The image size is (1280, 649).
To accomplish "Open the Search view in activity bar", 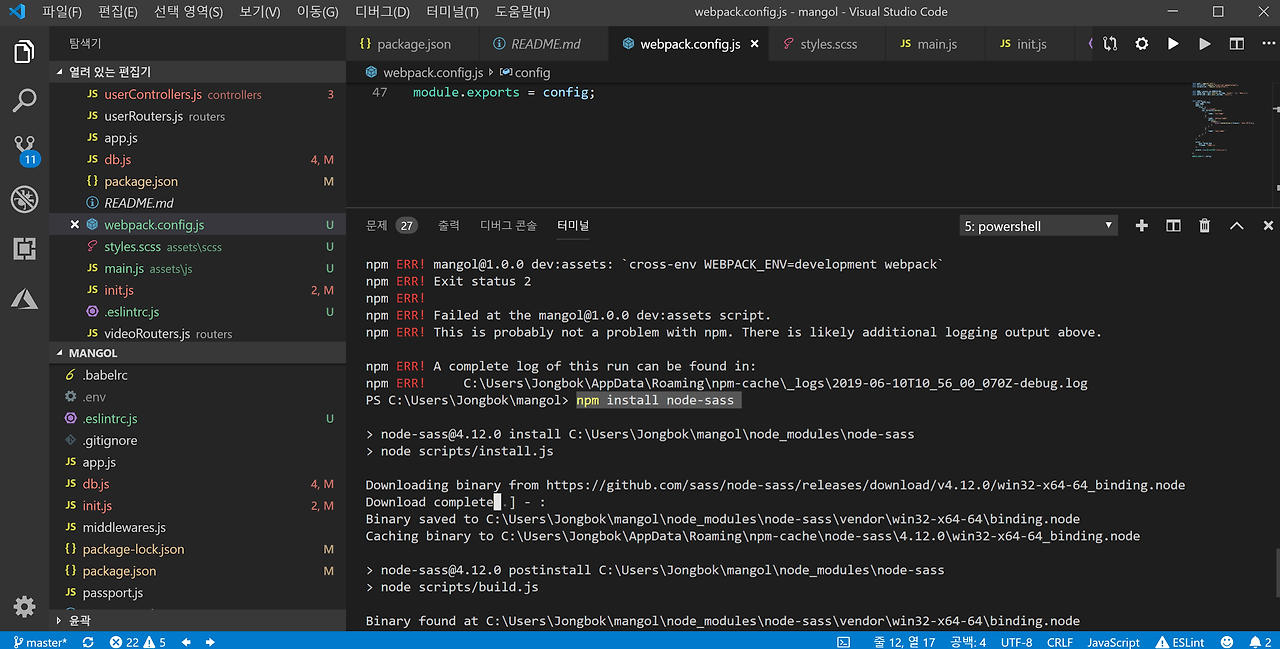I will point(24,100).
